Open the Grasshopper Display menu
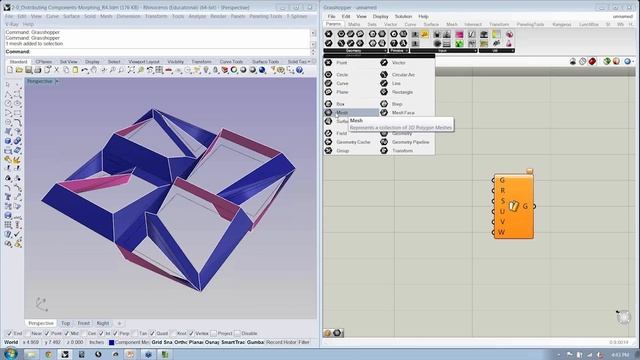Image resolution: width=640 pixels, height=360 pixels. 380,16
